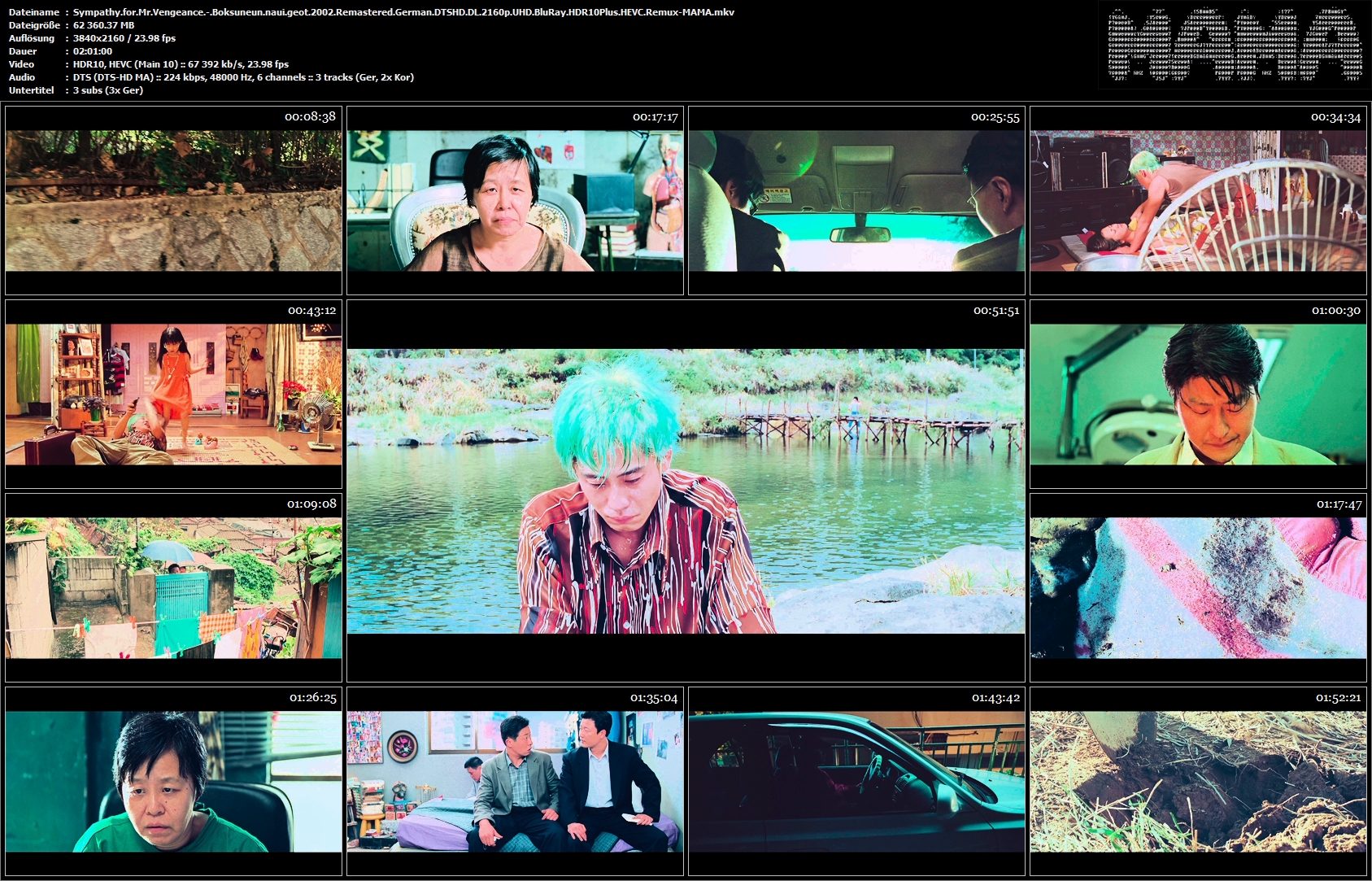Click the thumbnail at 01:00:30
This screenshot has height=881, width=1372.
coord(1198,394)
